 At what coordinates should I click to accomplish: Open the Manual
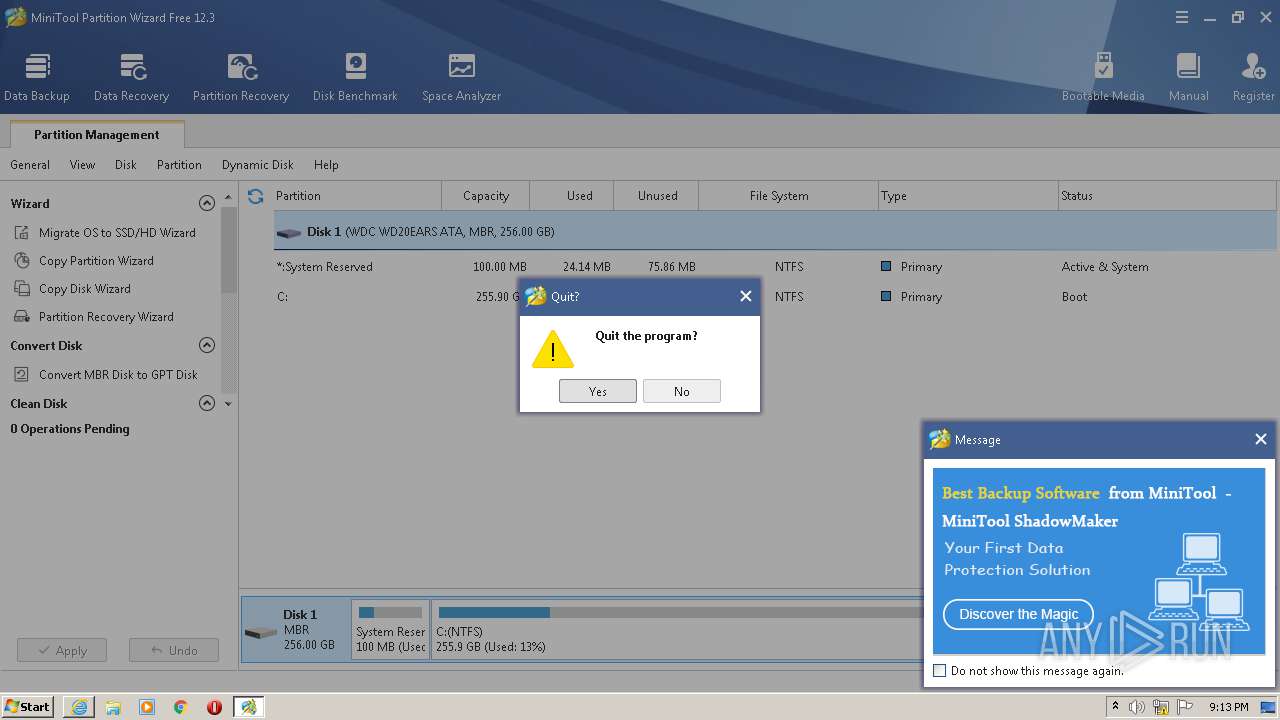(x=1188, y=77)
